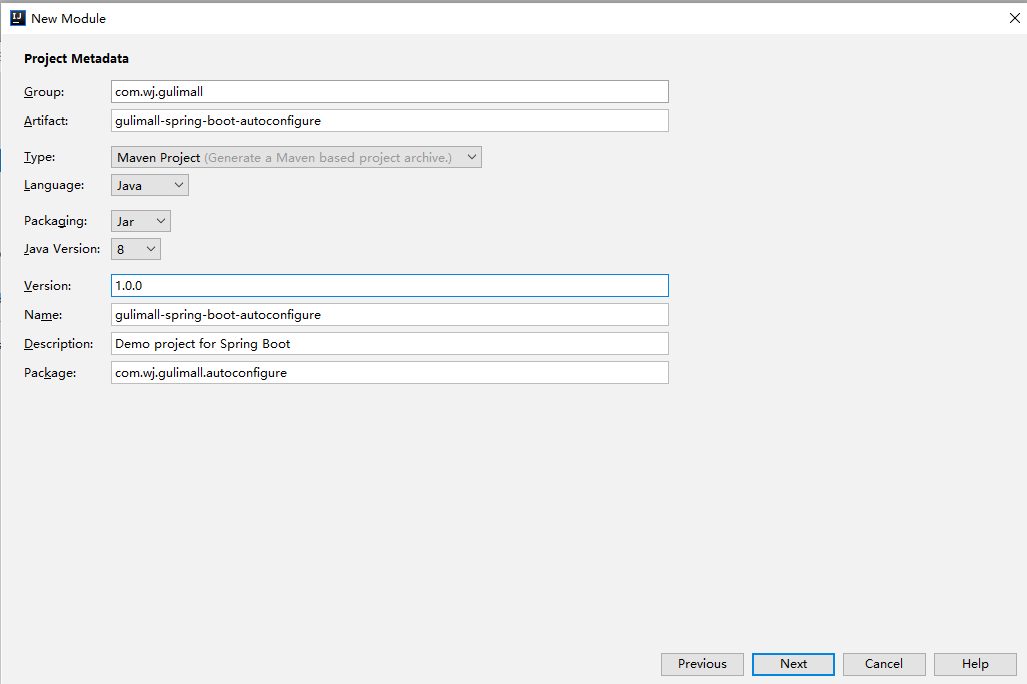Image resolution: width=1027 pixels, height=684 pixels.
Task: Click the Group input field
Action: 389,92
